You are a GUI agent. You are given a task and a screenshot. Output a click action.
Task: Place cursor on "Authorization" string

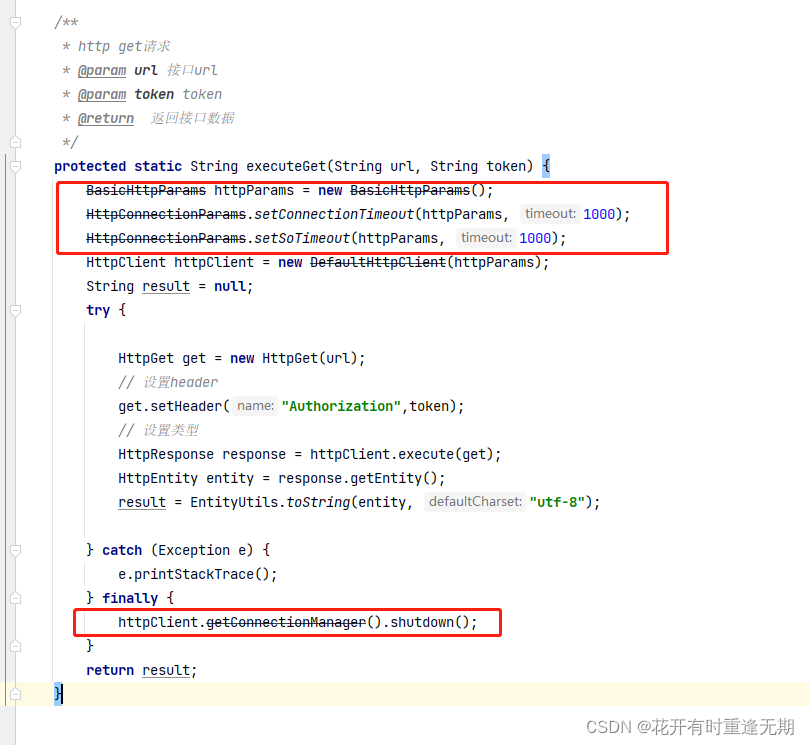tap(341, 406)
